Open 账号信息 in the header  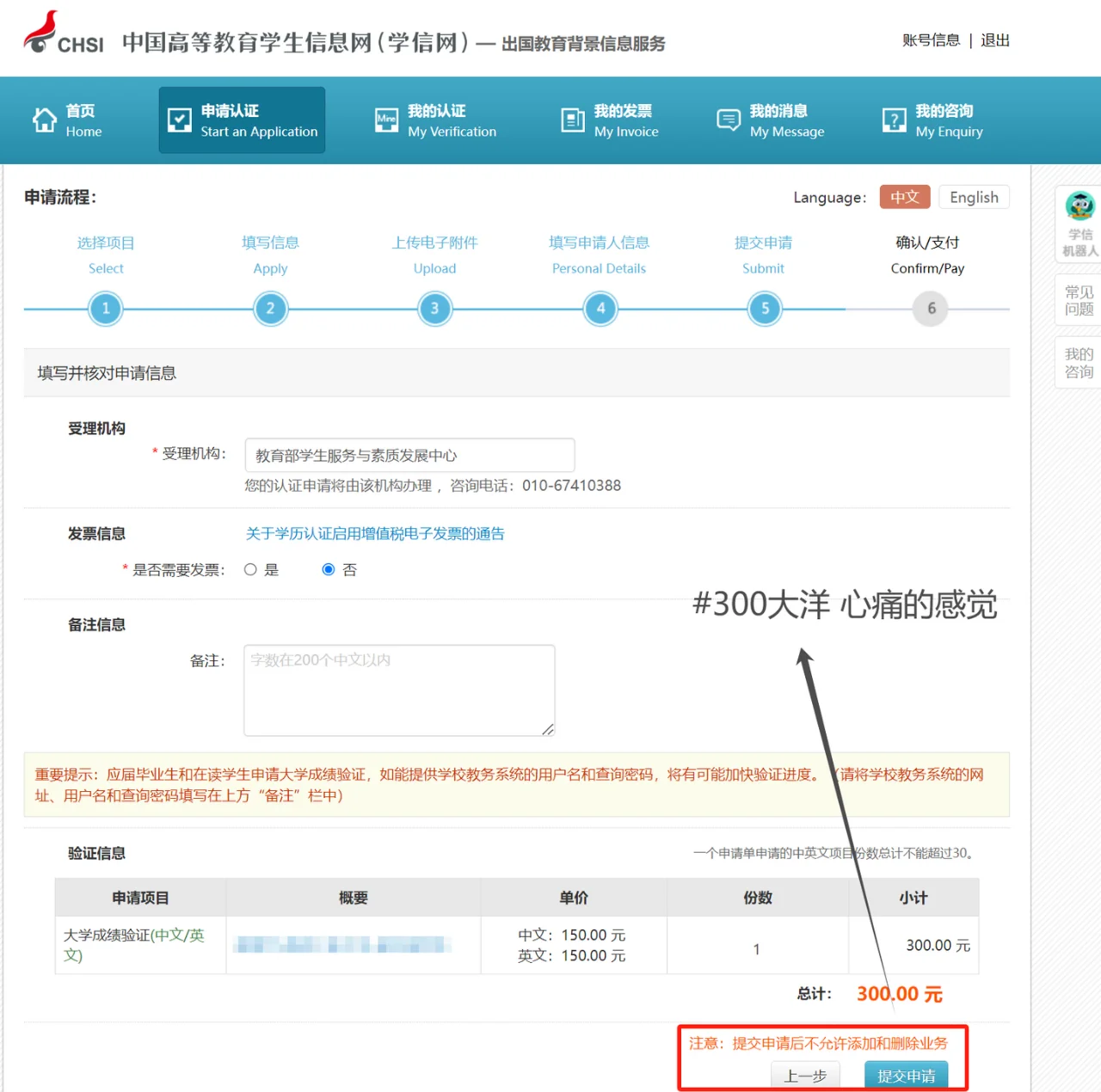tap(931, 40)
